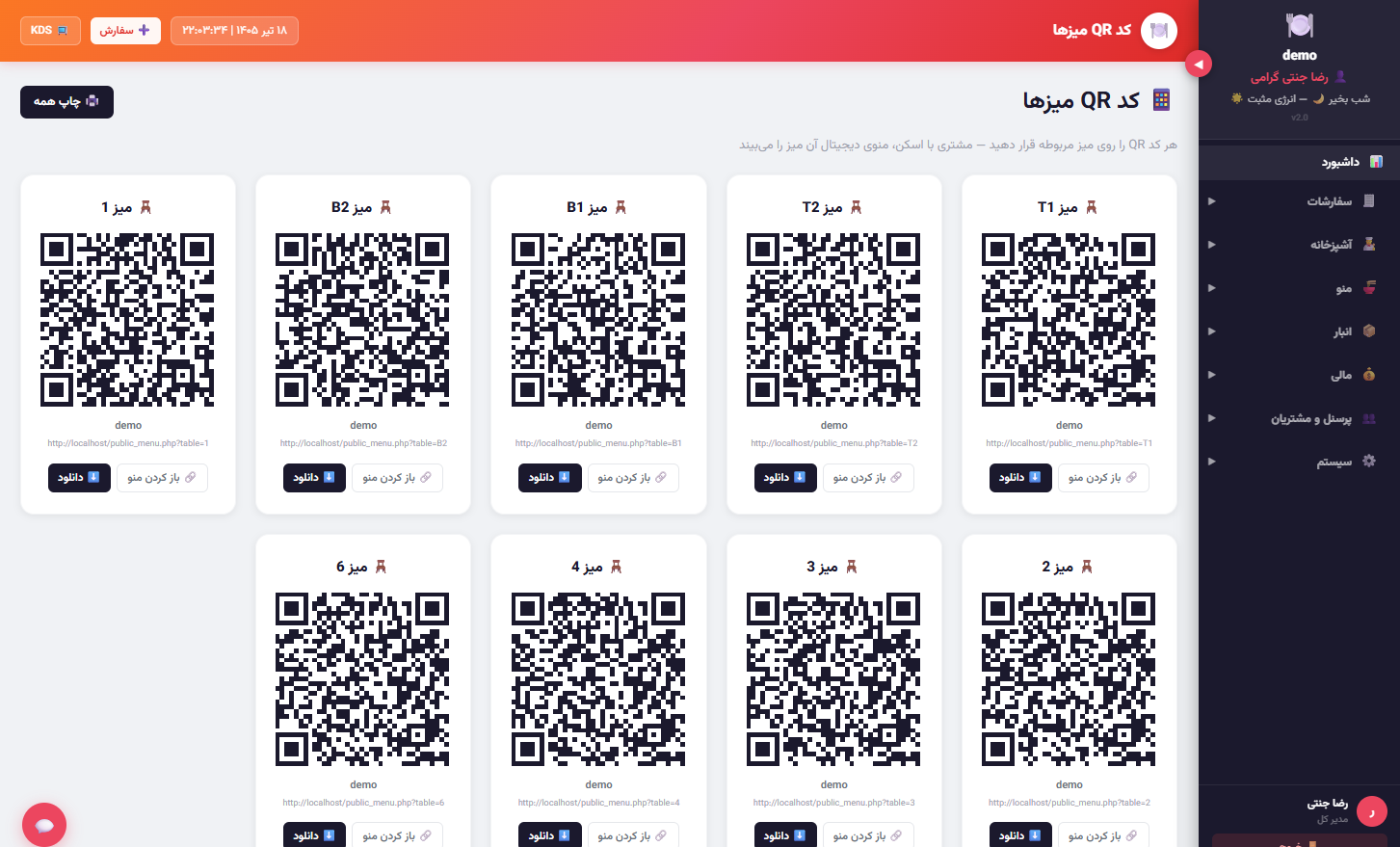Collapse the sidebar with the red arrow button
Image resolution: width=1400 pixels, height=847 pixels.
point(1199,64)
